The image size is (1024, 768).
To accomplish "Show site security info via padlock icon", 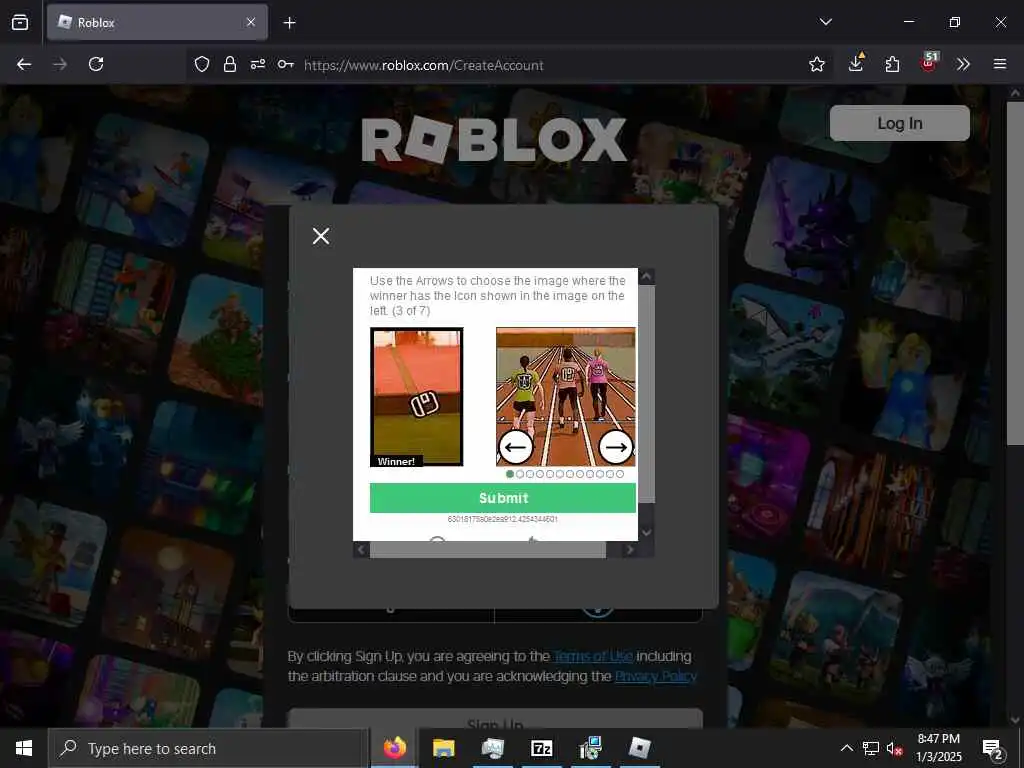I will tap(230, 64).
